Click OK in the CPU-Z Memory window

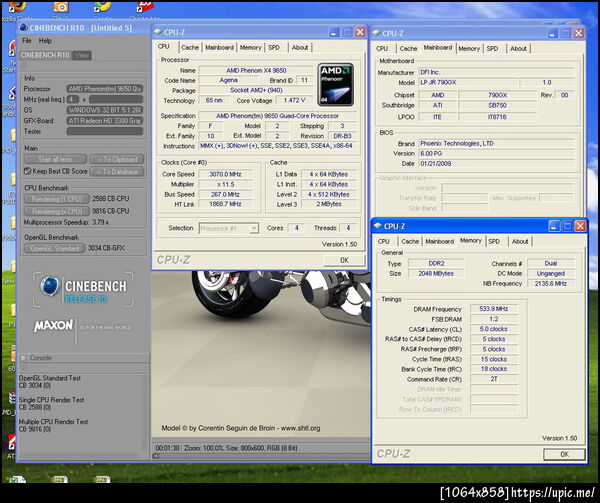(564, 454)
